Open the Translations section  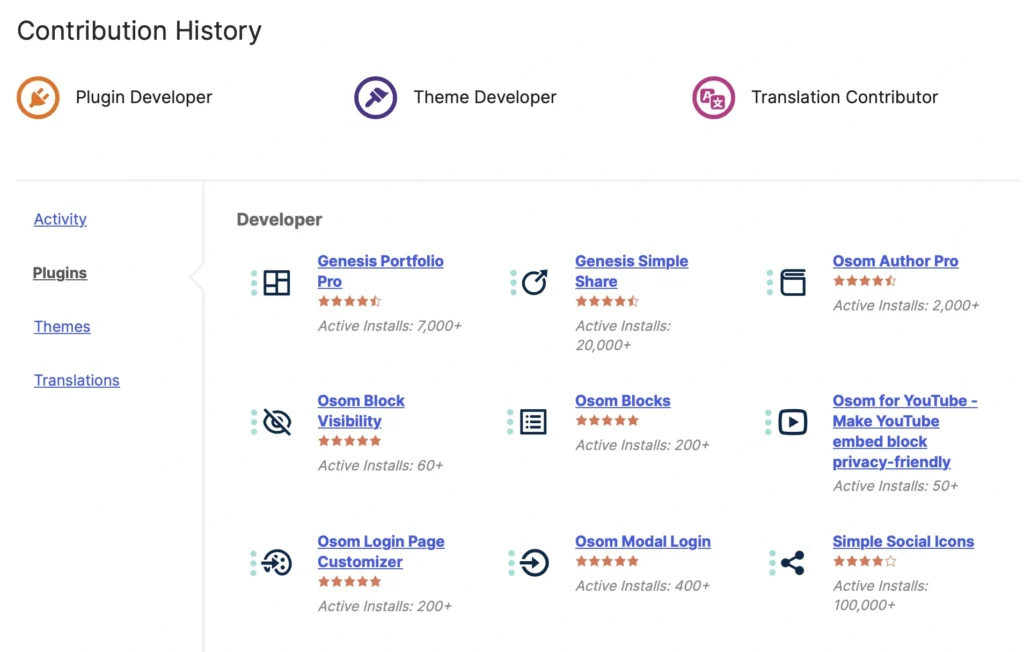point(76,380)
